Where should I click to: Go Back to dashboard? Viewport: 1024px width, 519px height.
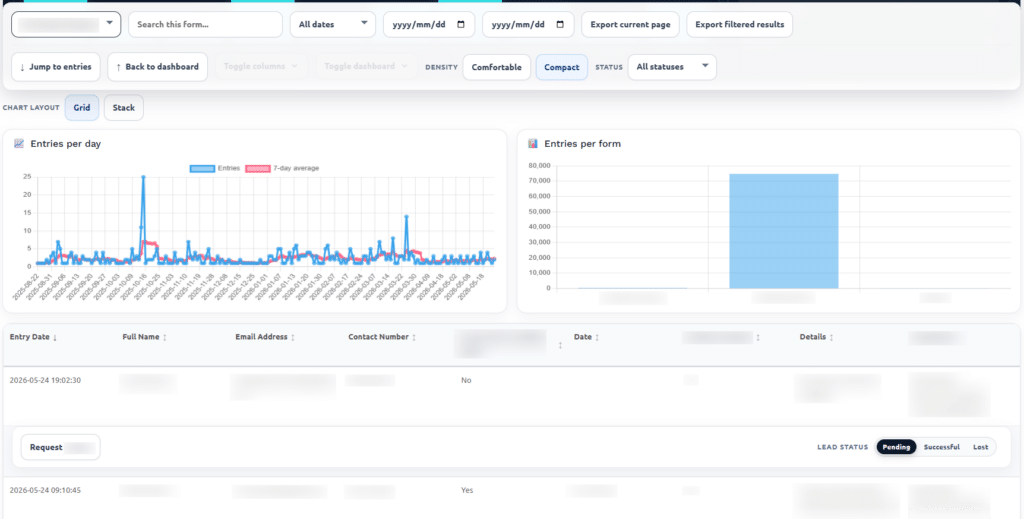click(157, 67)
